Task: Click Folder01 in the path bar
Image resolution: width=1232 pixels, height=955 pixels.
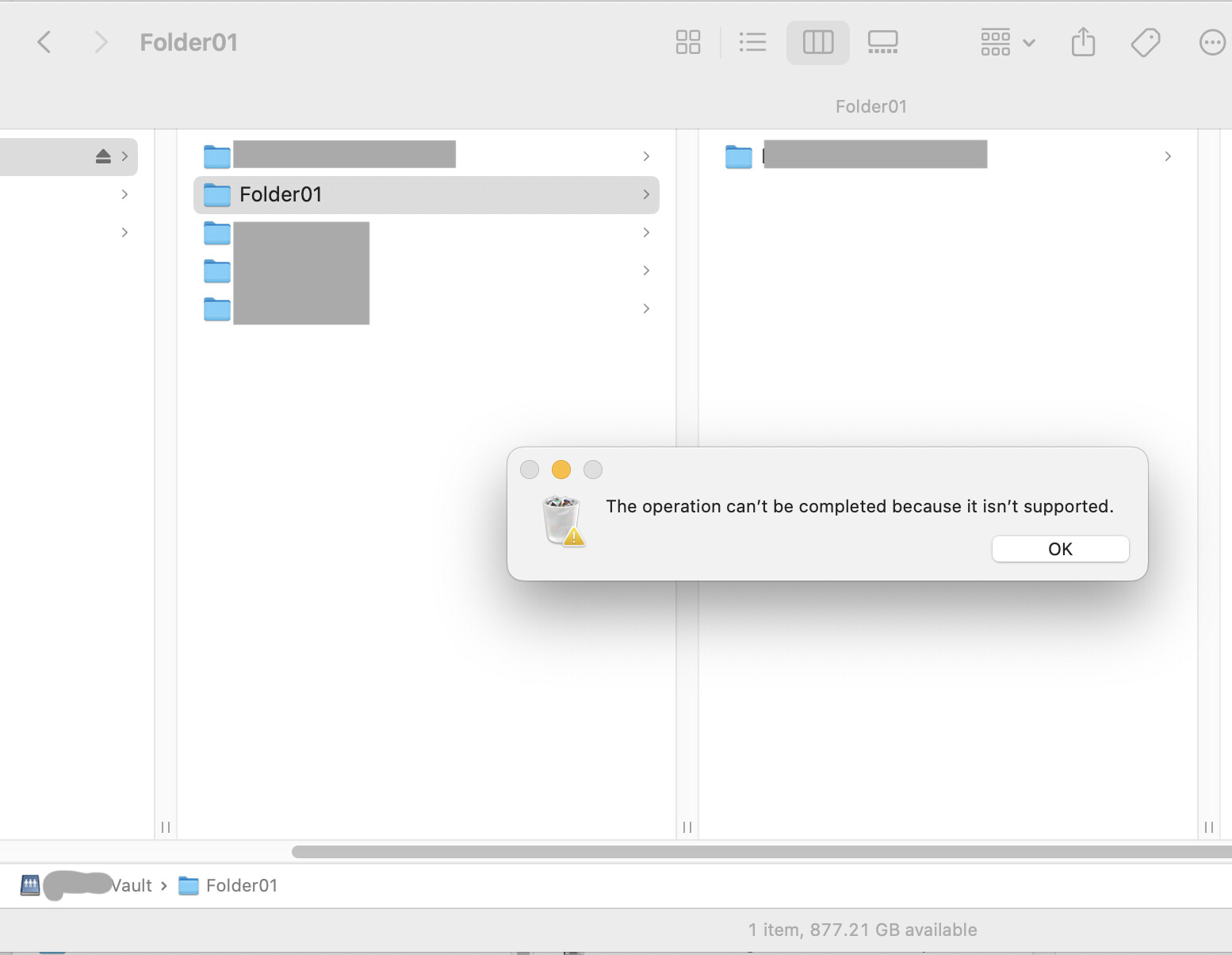Action: click(x=228, y=885)
